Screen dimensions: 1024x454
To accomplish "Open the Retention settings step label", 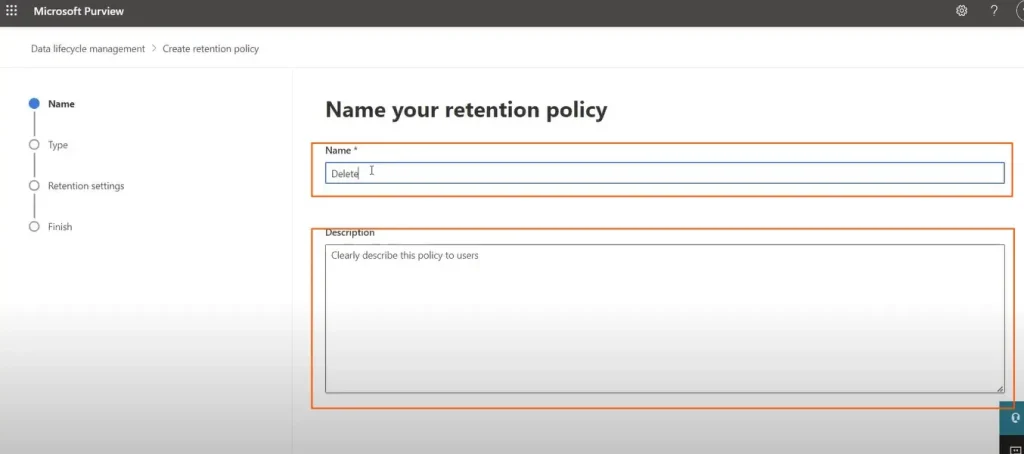I will tap(86, 186).
